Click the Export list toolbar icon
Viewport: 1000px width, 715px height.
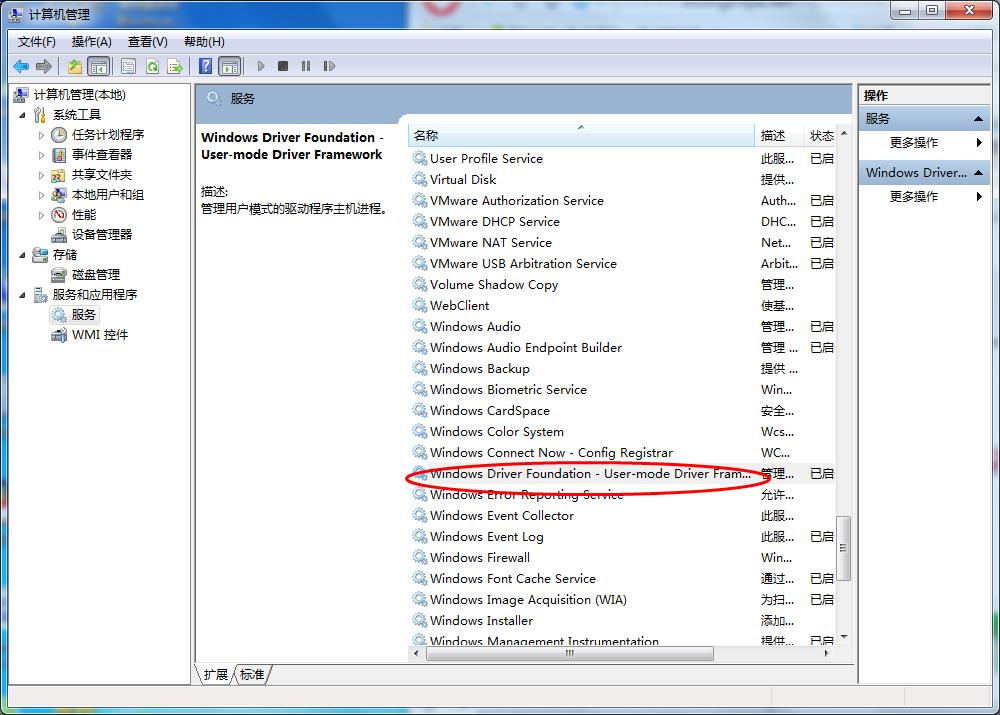point(175,66)
